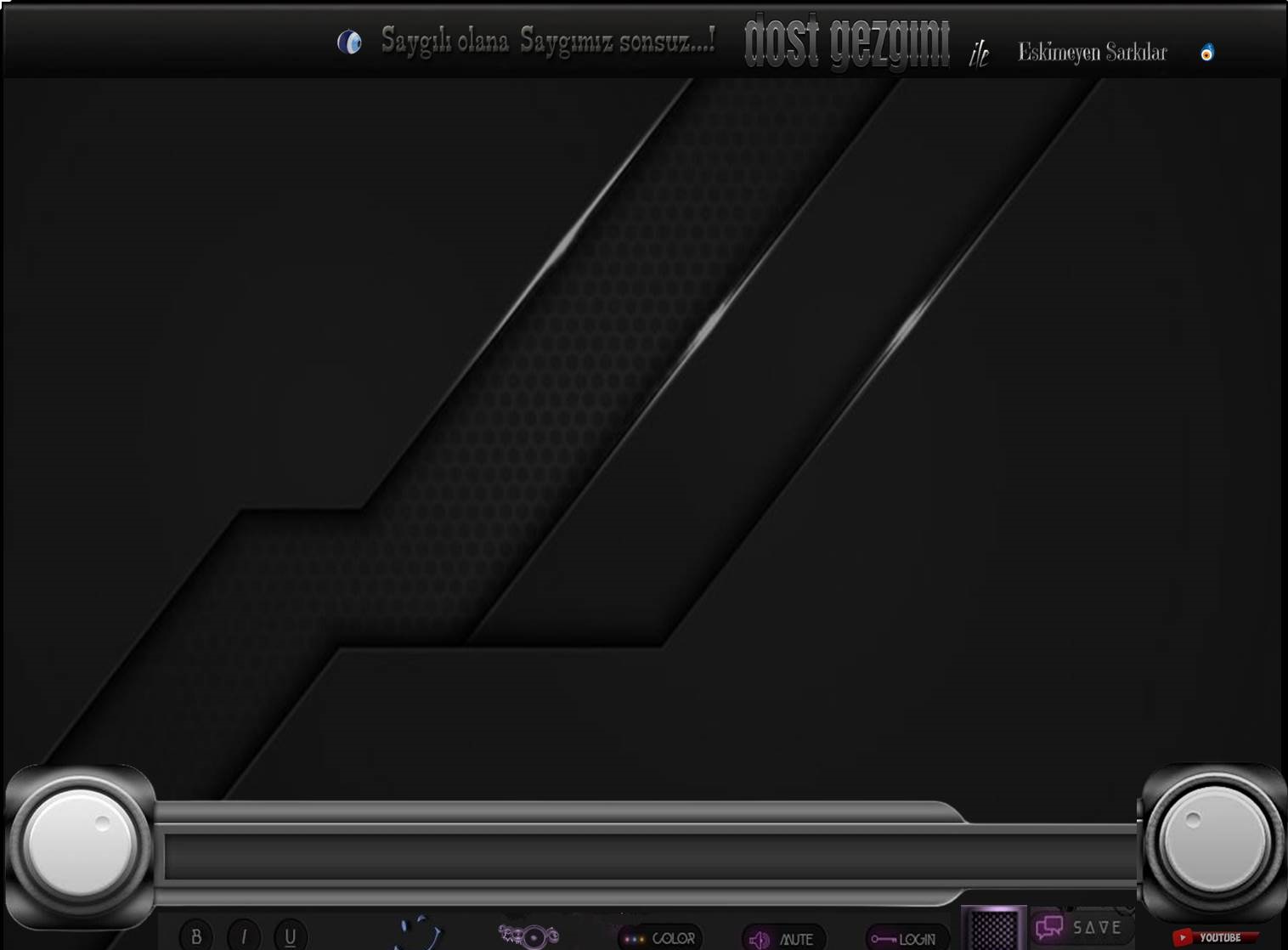Click the blue swirl emoticon icon
The height and width of the screenshot is (950, 1288).
pos(419,933)
